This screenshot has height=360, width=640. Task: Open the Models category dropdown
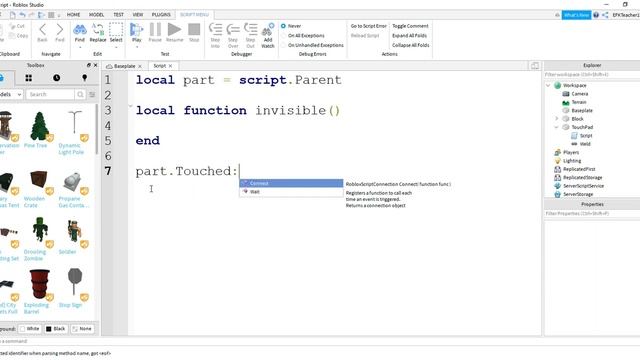click(10, 94)
